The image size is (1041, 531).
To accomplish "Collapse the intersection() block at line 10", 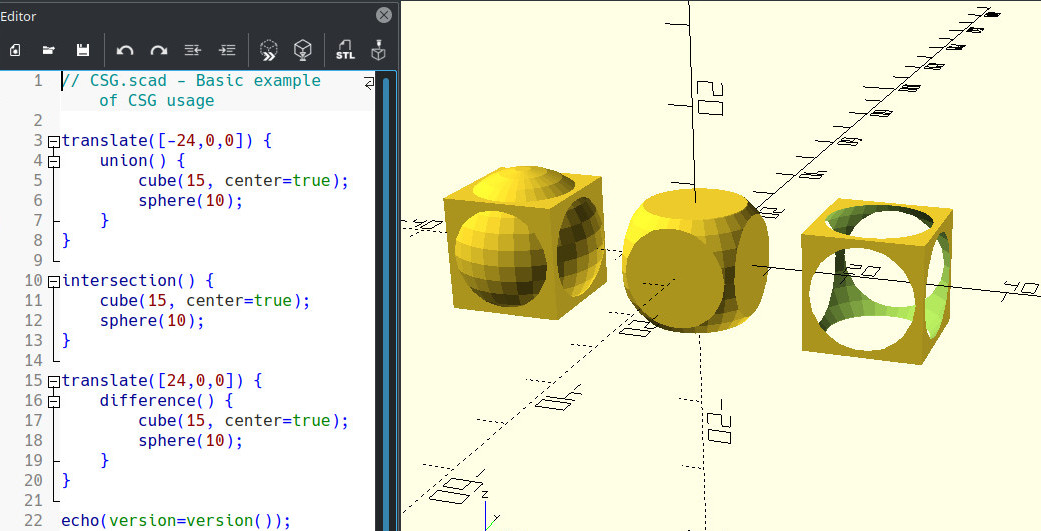I will (54, 281).
